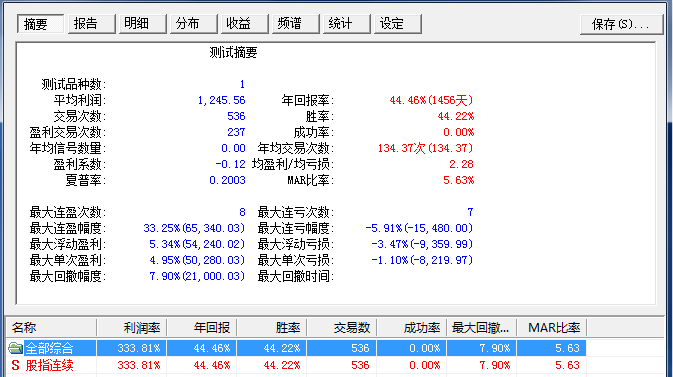Click the MAR比率 value 5.63% in summary
Screen dimensions: 673x377
(x=458, y=180)
